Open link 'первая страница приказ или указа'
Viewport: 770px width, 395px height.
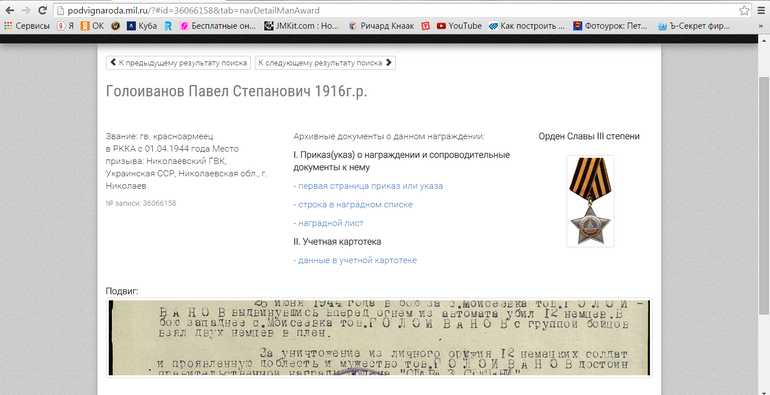368,186
